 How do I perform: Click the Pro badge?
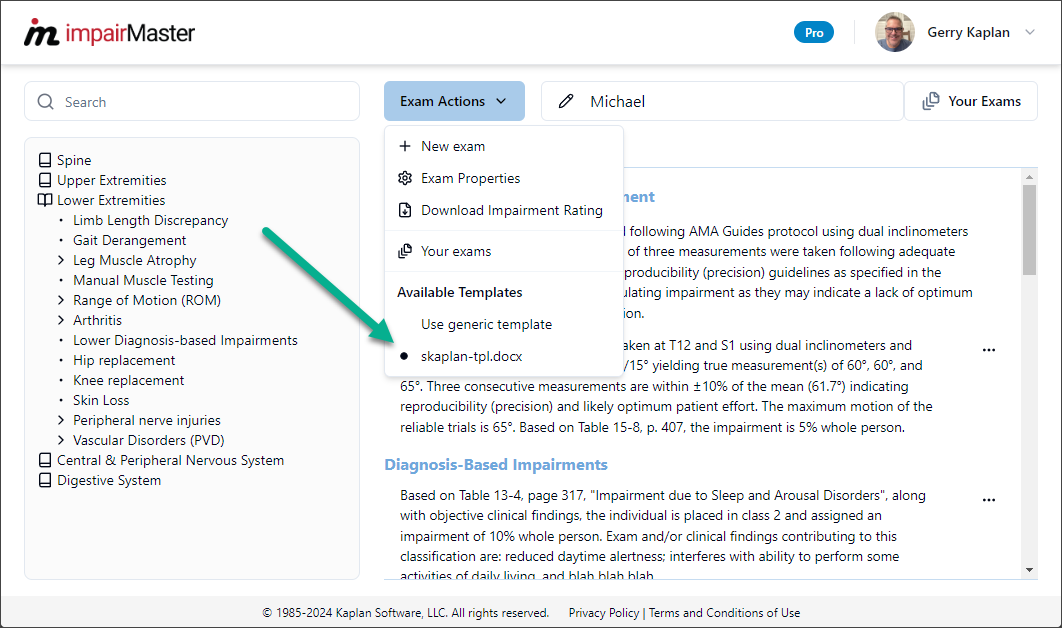[x=814, y=33]
